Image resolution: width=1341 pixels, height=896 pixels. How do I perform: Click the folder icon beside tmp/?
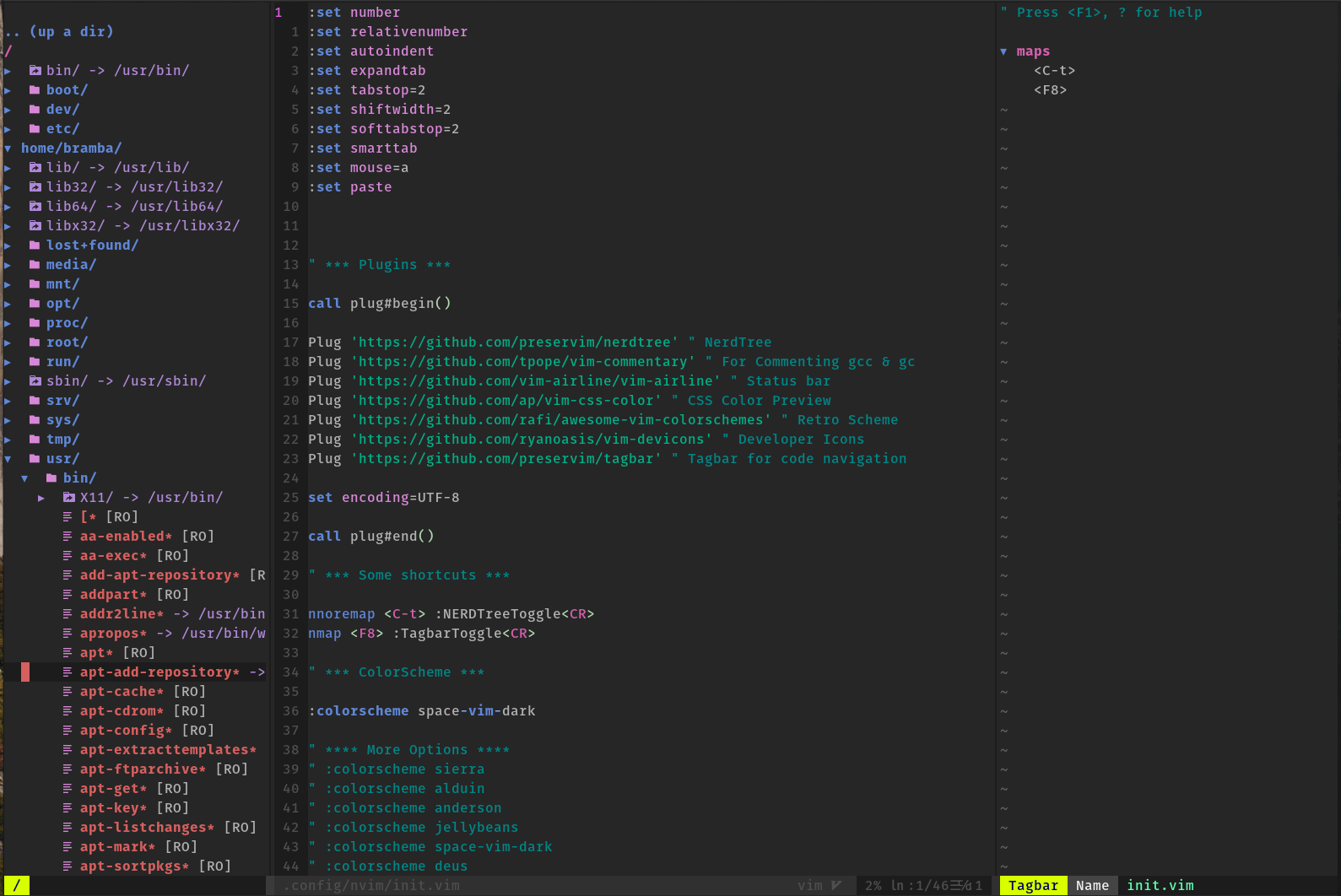pyautogui.click(x=35, y=439)
